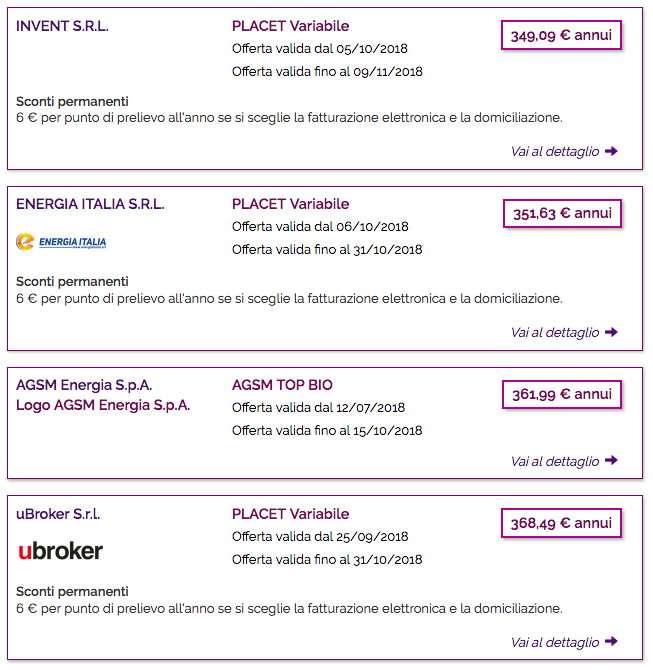653x670 pixels.
Task: Click the ENERGIA ITALIA S.R.L. company name
Action: [90, 204]
